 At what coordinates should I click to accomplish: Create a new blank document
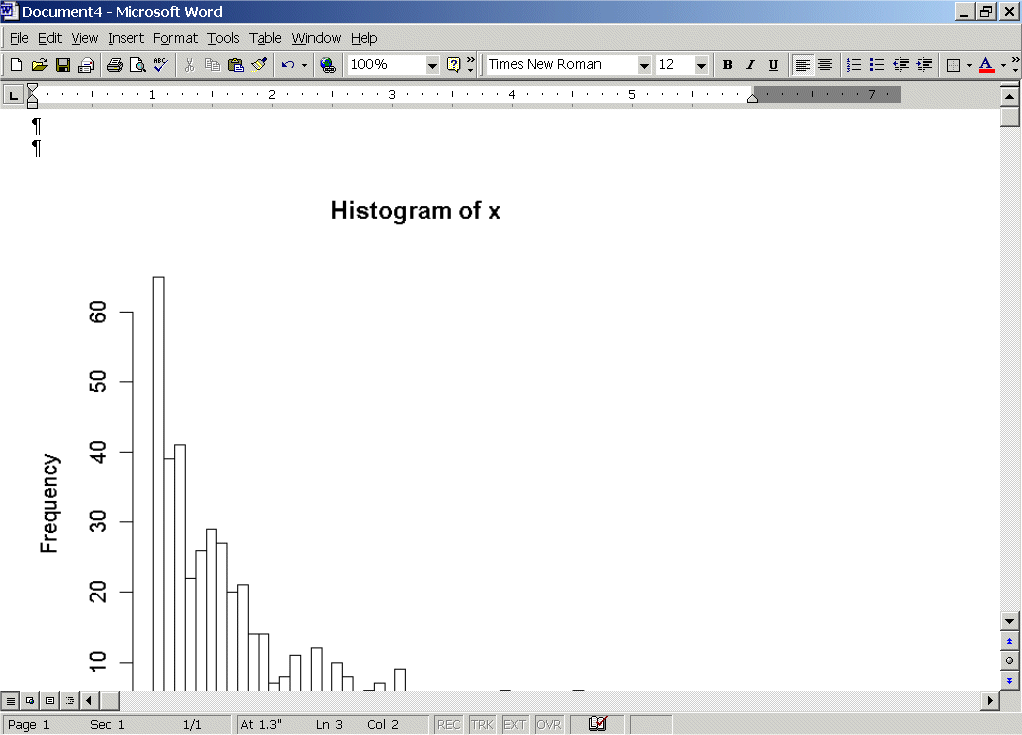click(x=16, y=65)
